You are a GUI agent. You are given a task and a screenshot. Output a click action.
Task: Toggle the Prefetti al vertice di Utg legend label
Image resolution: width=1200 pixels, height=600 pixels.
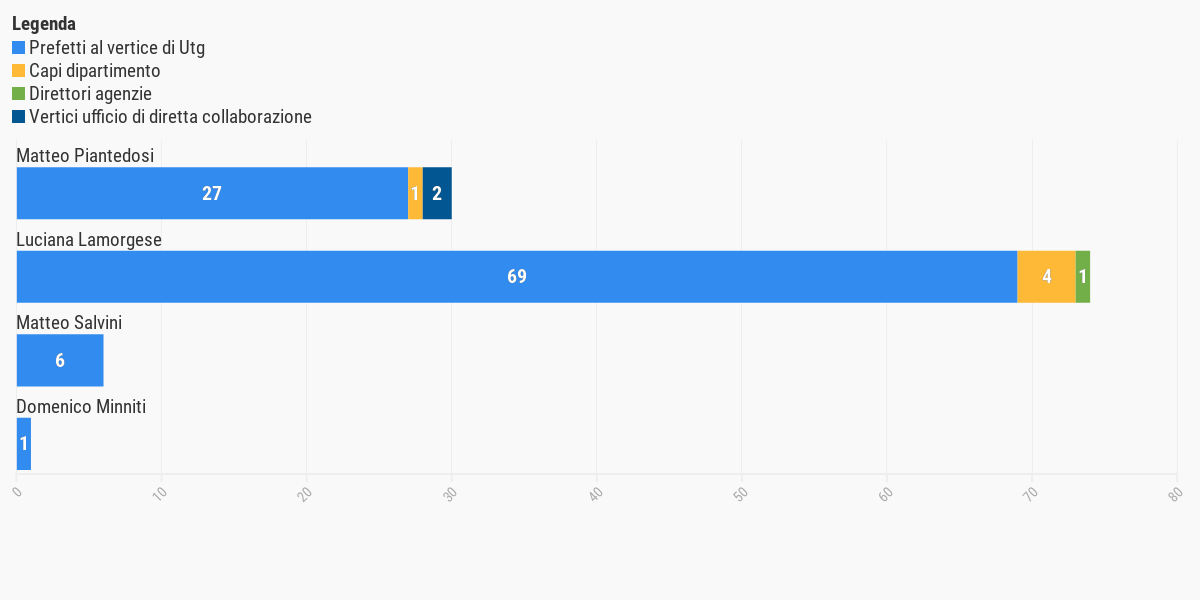[x=117, y=47]
